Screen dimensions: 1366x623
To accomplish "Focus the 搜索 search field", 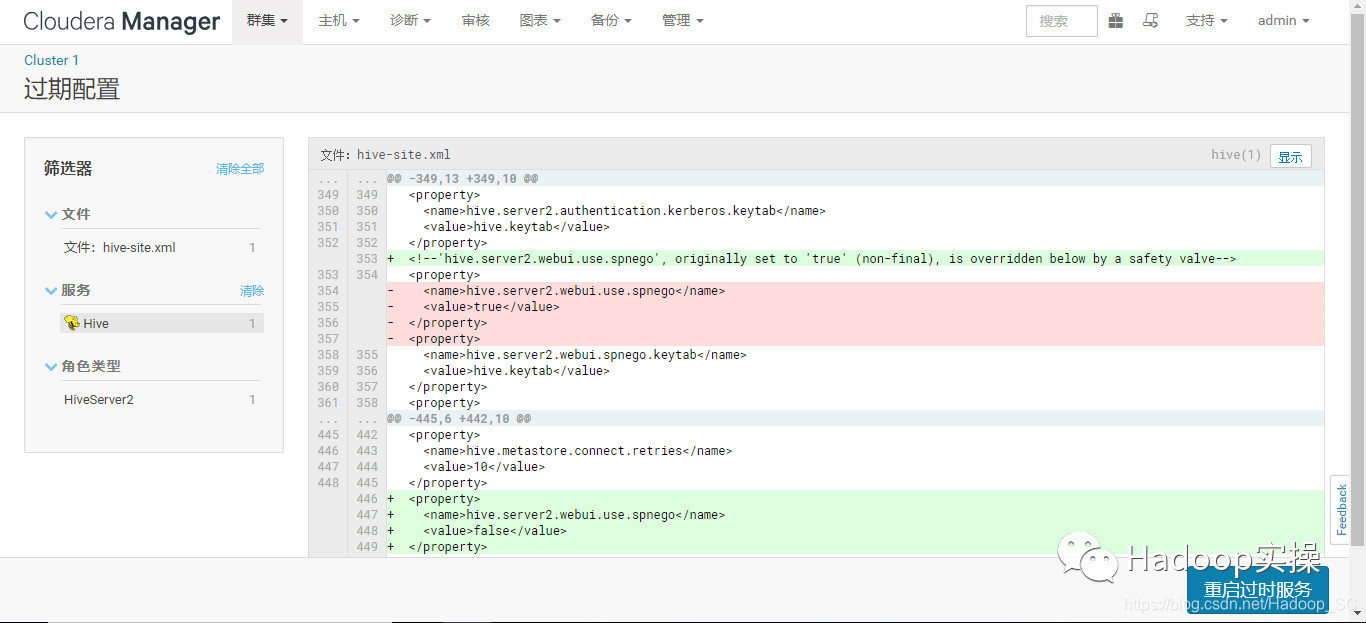I will coord(1061,21).
